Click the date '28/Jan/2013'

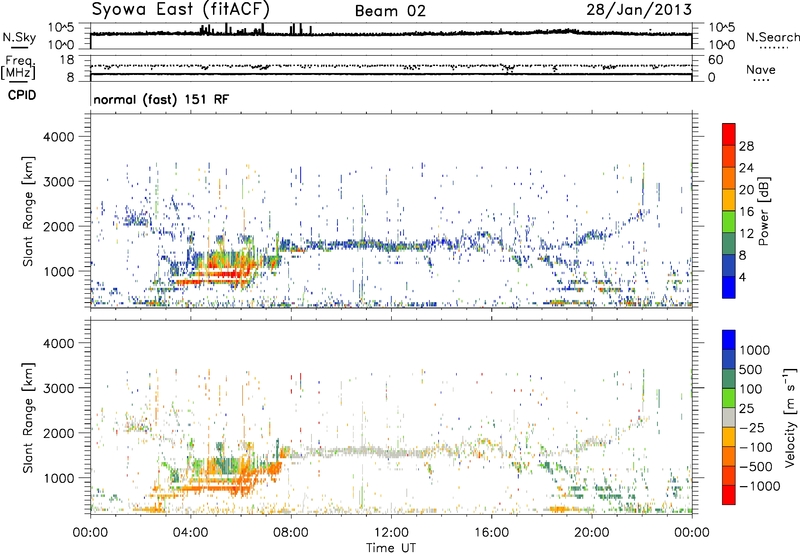click(x=639, y=10)
